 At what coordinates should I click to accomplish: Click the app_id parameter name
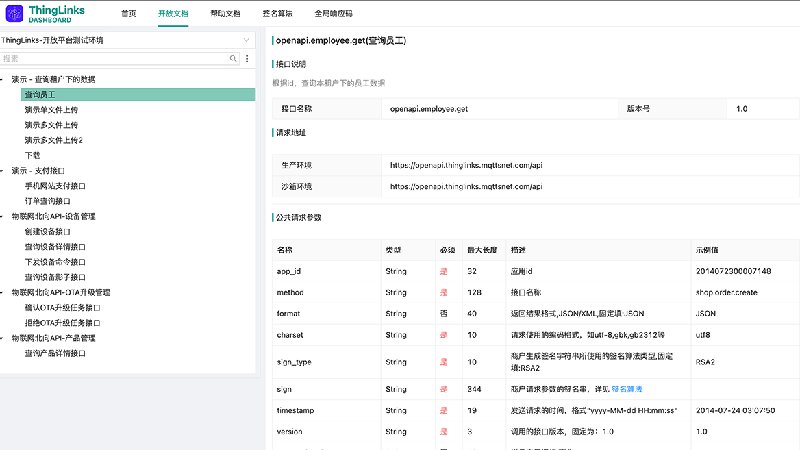pyautogui.click(x=289, y=271)
